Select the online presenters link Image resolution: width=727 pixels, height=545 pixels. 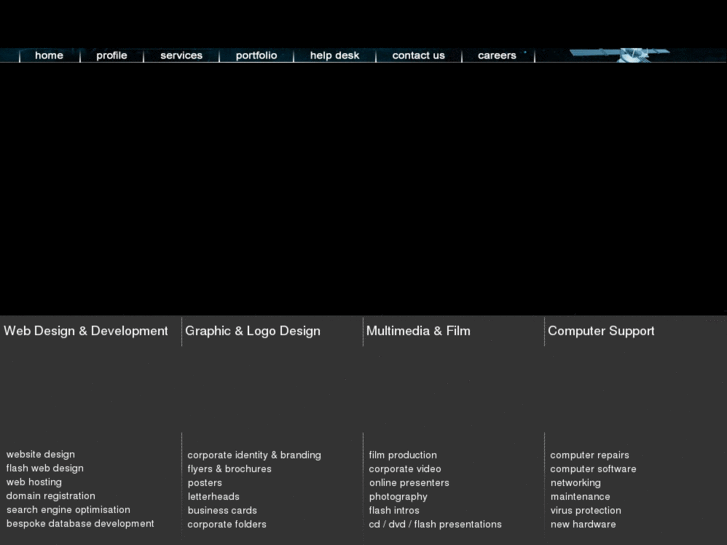pos(409,483)
